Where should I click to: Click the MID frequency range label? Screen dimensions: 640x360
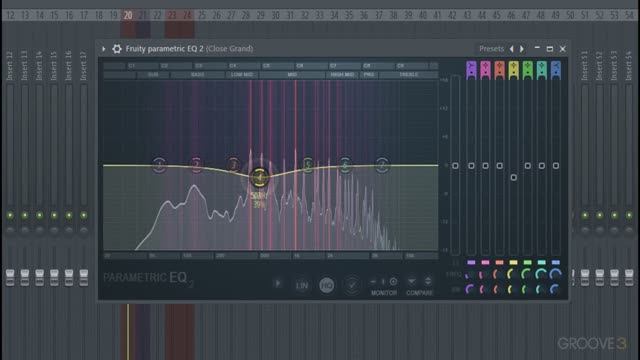pyautogui.click(x=292, y=75)
